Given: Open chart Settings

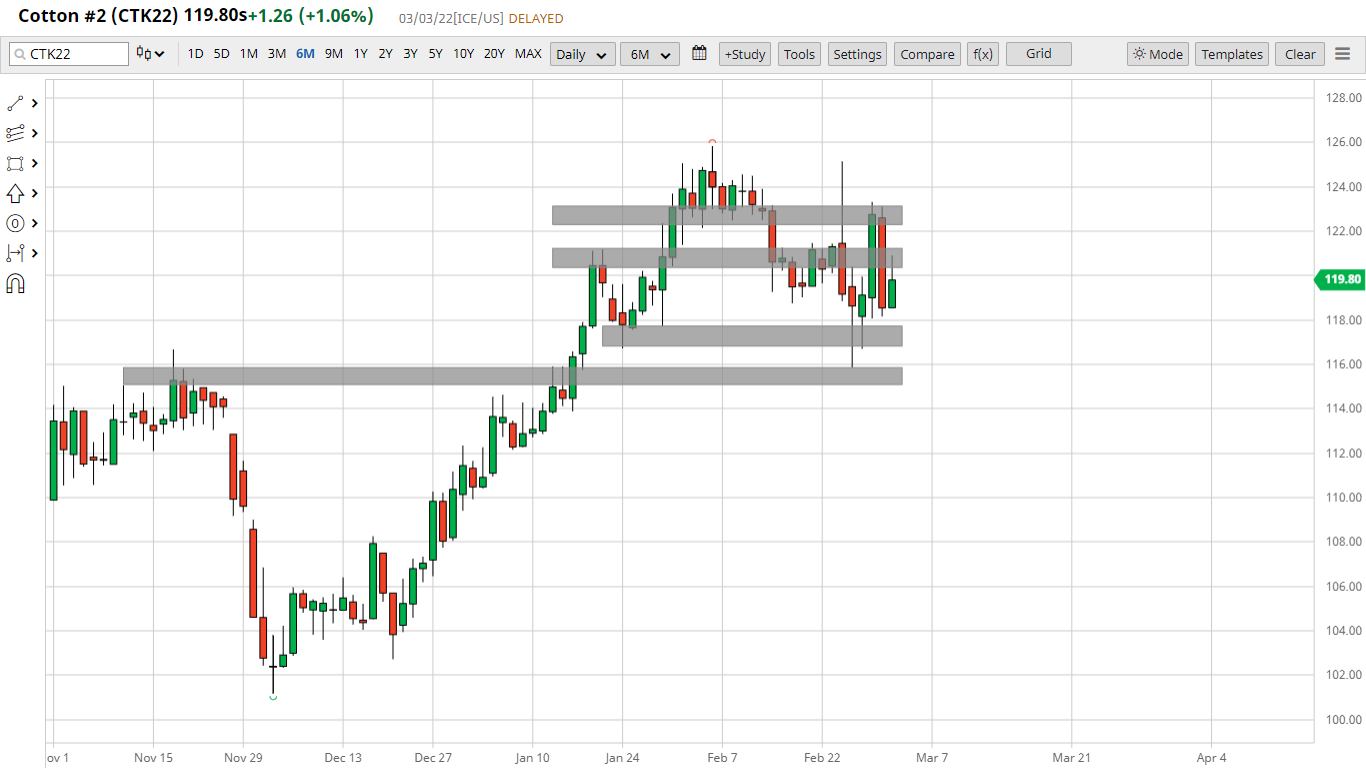Looking at the screenshot, I should (857, 54).
